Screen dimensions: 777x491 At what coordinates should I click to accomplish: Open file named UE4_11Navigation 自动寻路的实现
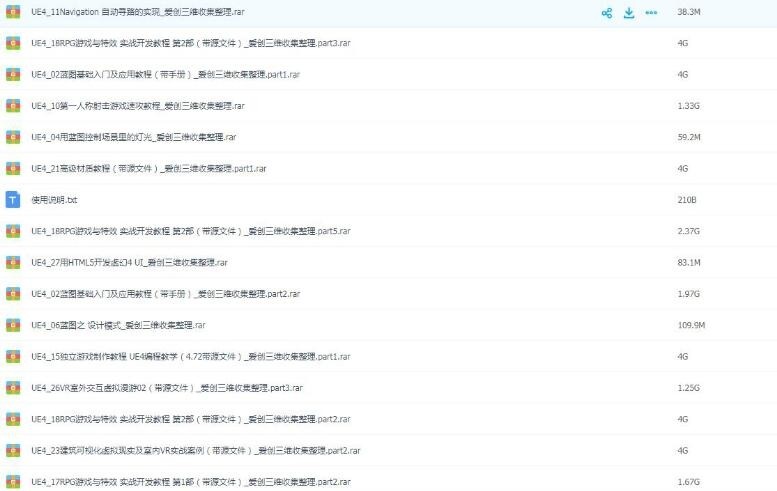pyautogui.click(x=138, y=12)
